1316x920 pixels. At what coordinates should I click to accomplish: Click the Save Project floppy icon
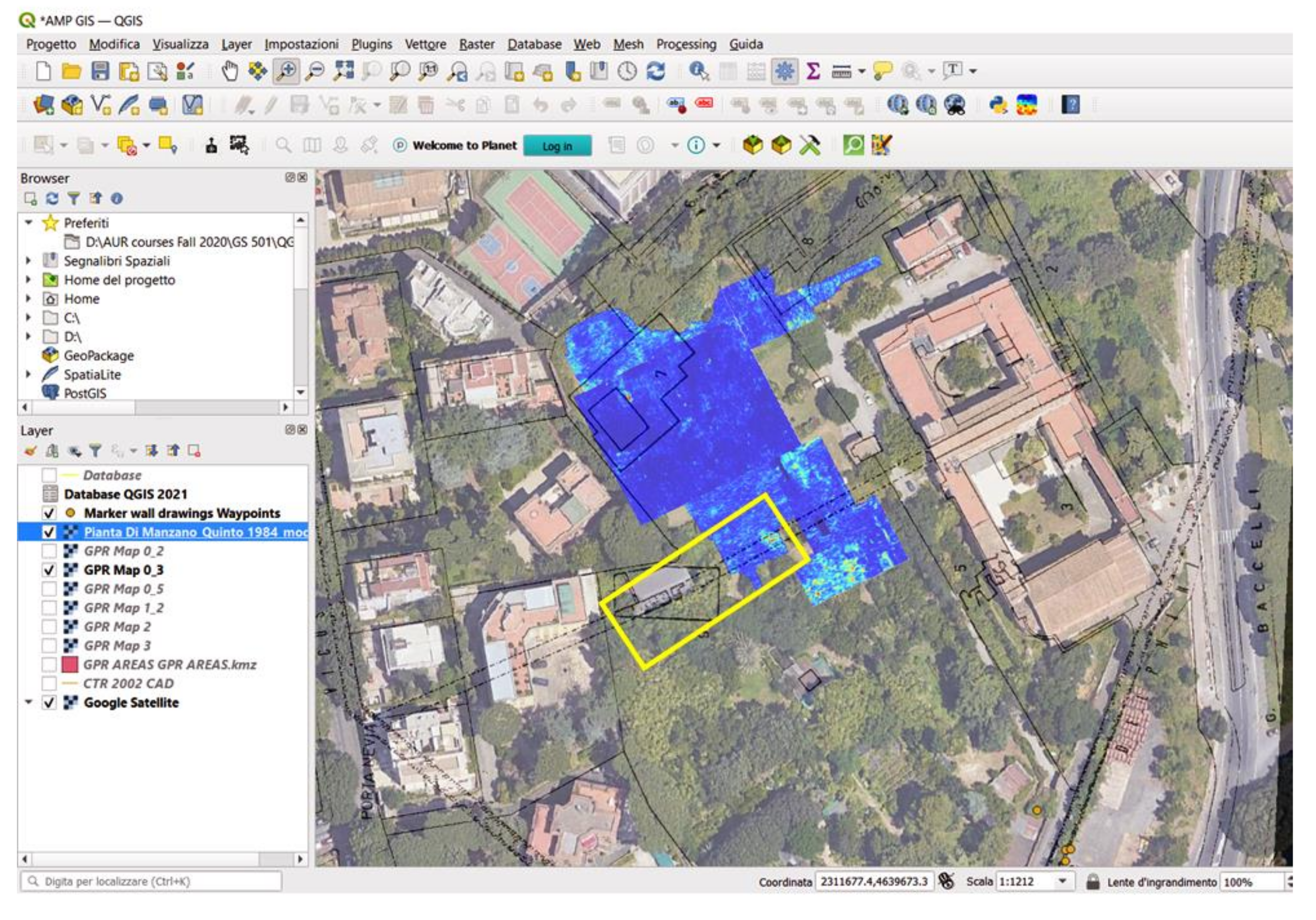coord(100,71)
